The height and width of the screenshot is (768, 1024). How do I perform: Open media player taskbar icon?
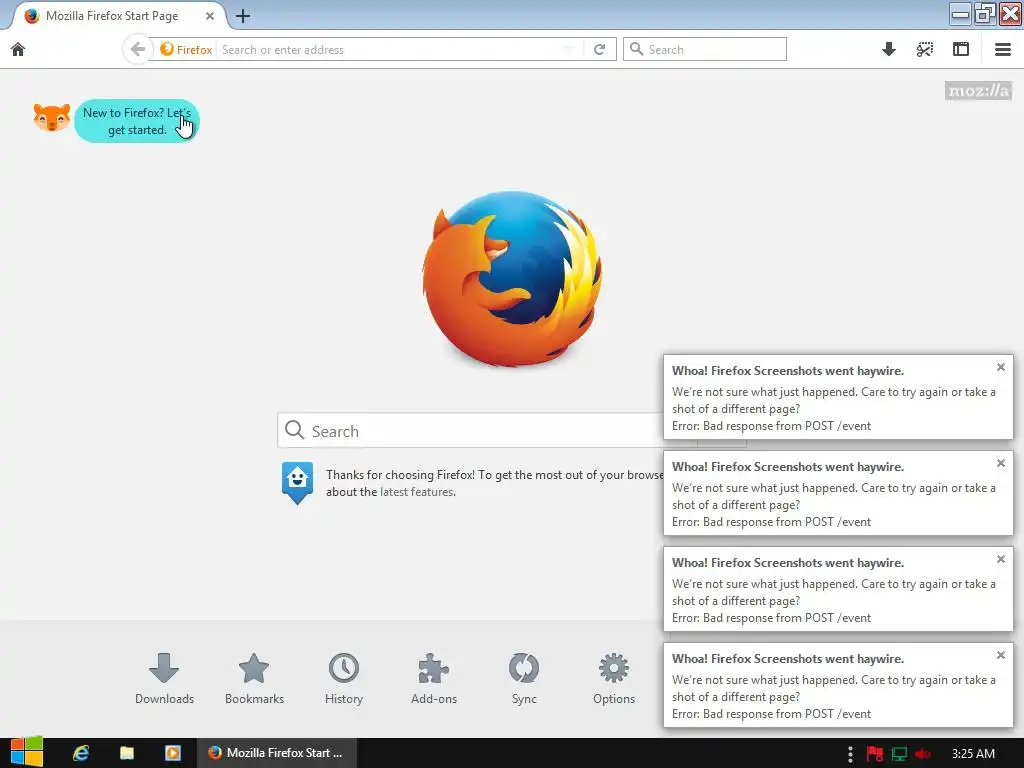pyautogui.click(x=172, y=753)
